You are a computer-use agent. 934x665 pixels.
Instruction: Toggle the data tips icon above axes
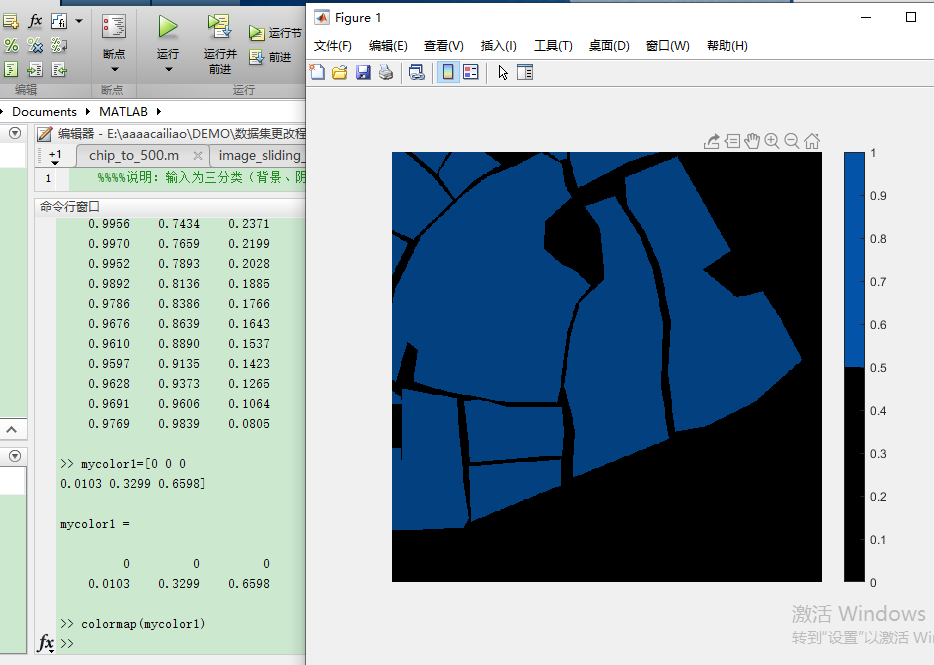(732, 141)
